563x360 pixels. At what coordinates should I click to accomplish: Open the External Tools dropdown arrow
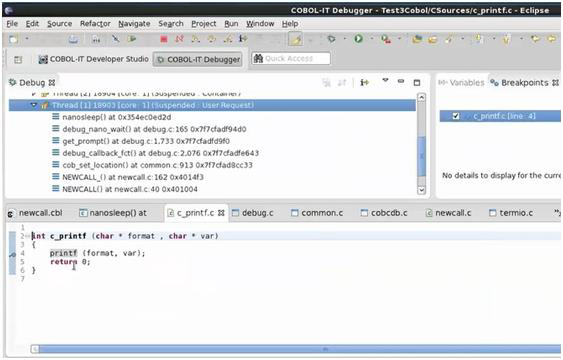pos(399,39)
